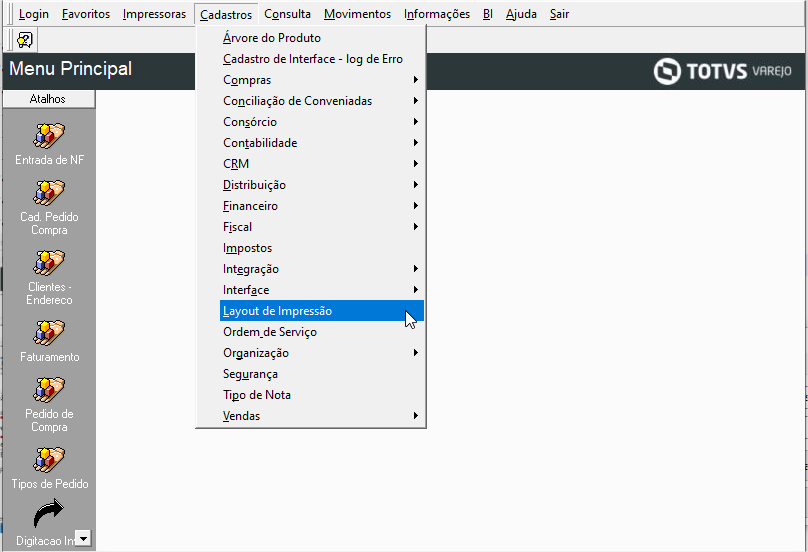
Task: Open the Informações menu
Action: 437,14
